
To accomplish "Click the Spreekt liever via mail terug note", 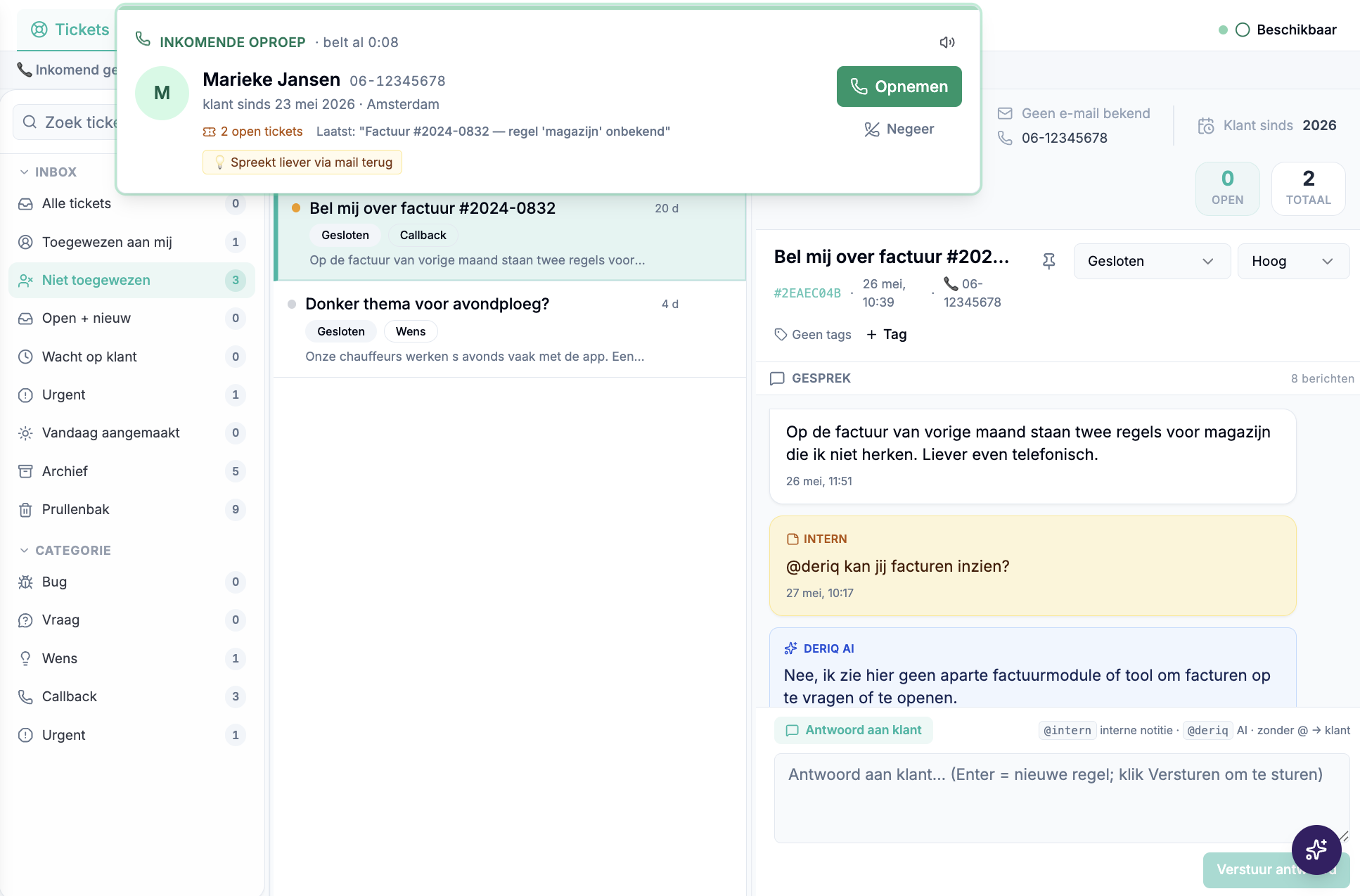I will point(302,162).
